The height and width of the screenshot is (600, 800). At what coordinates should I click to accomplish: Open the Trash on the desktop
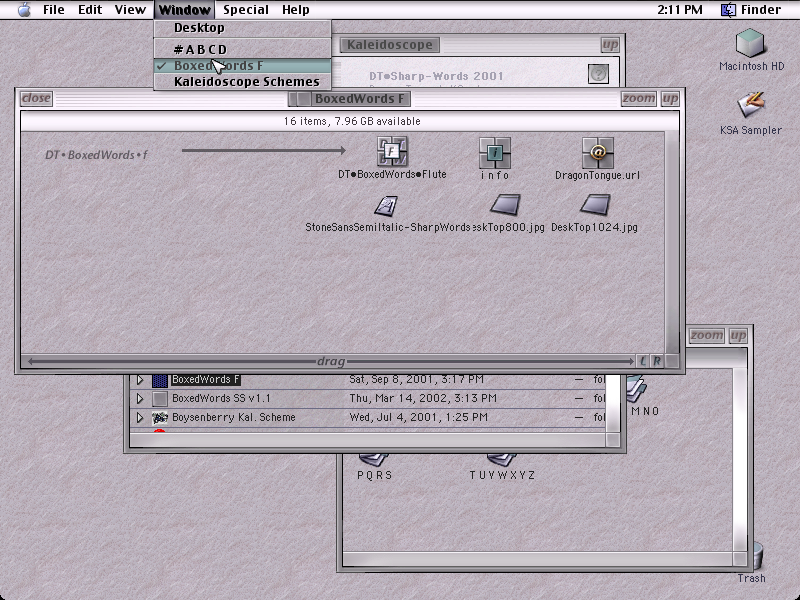pos(757,557)
